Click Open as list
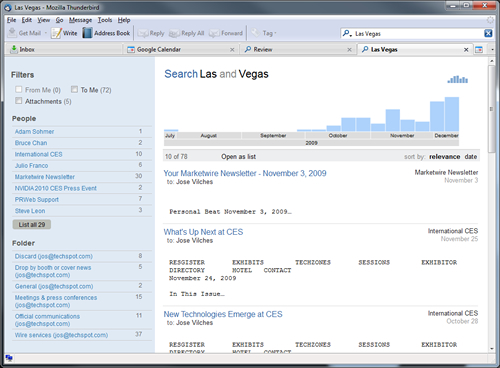The height and width of the screenshot is (368, 500). pos(238,156)
